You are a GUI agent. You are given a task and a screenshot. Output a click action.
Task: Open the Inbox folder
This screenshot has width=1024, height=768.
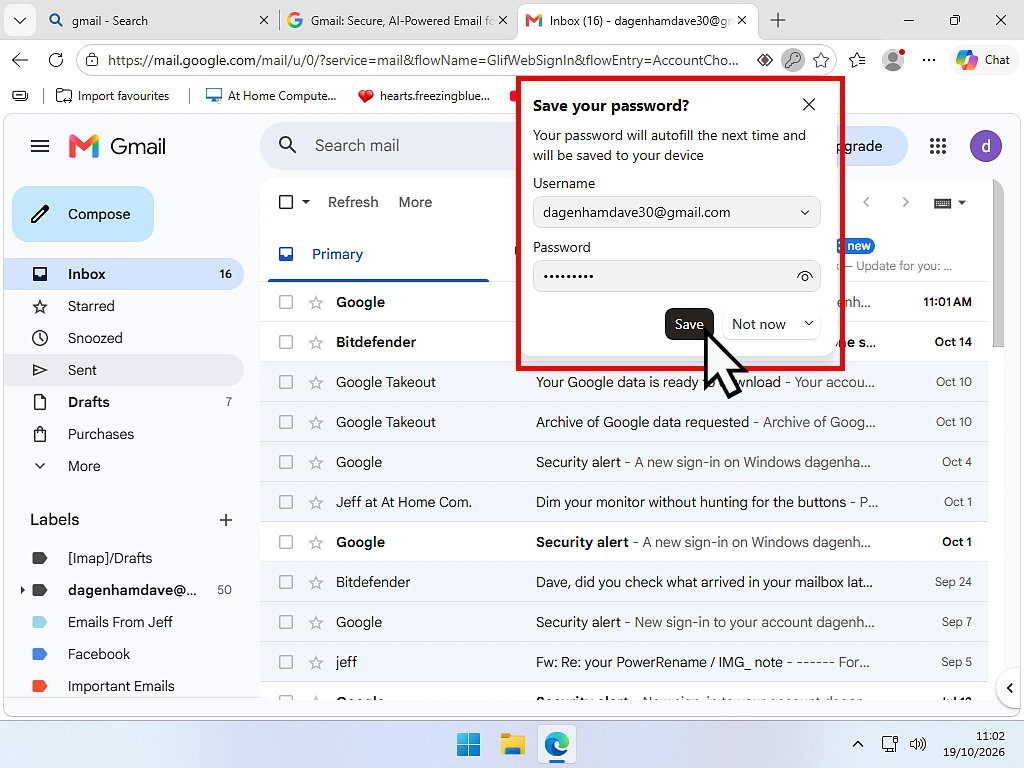coord(124,274)
